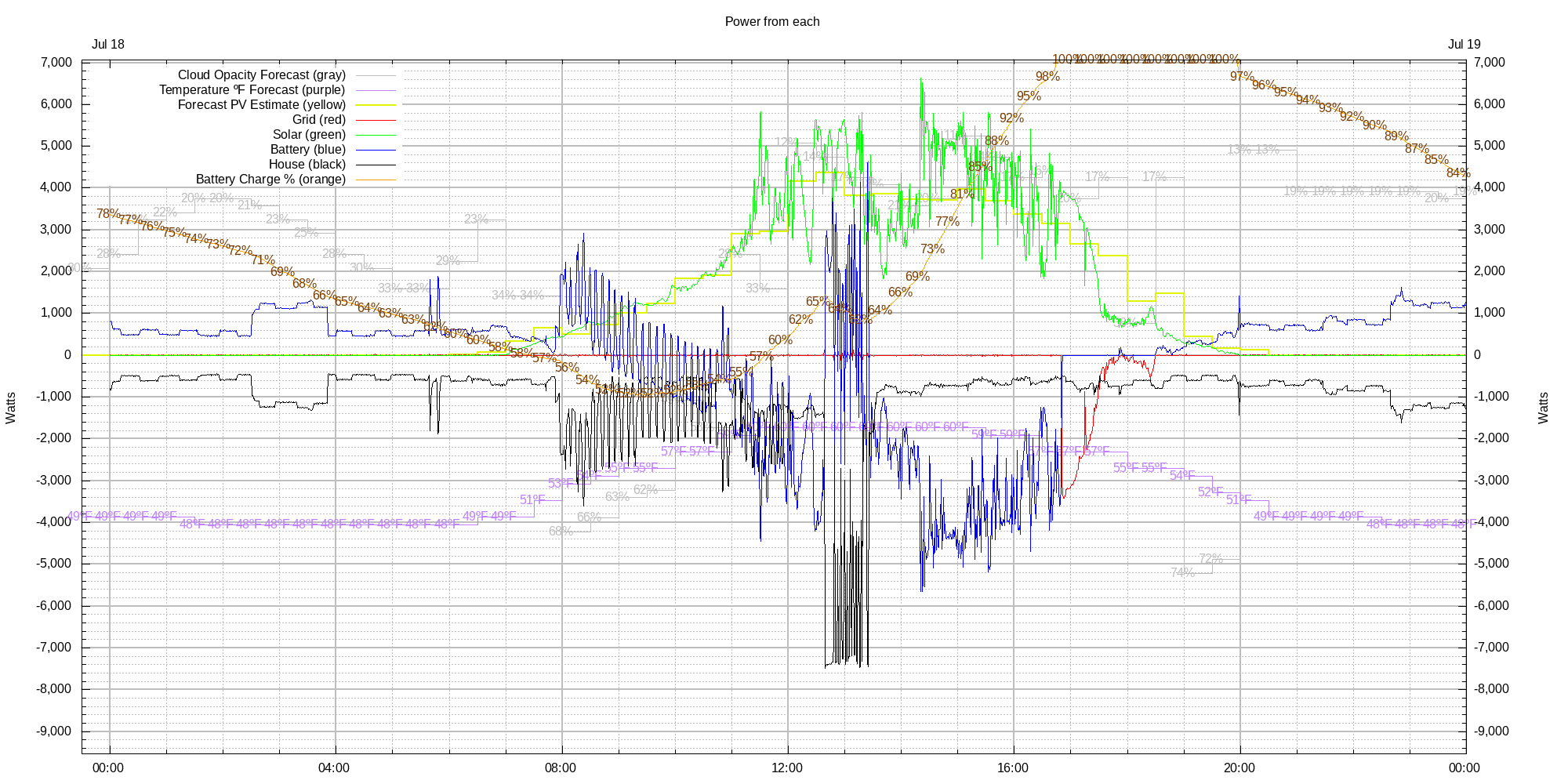Click the green line sample in legend
Viewport: 1568px width, 784px height.
click(376, 135)
